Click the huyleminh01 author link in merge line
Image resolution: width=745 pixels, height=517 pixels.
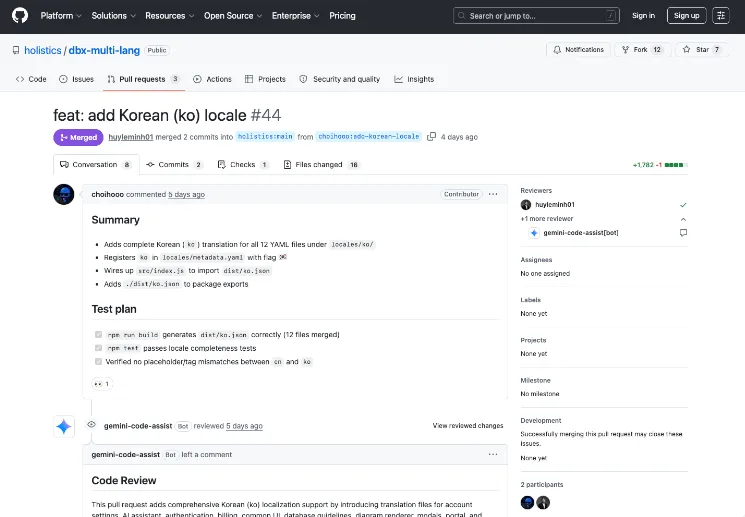coord(131,137)
